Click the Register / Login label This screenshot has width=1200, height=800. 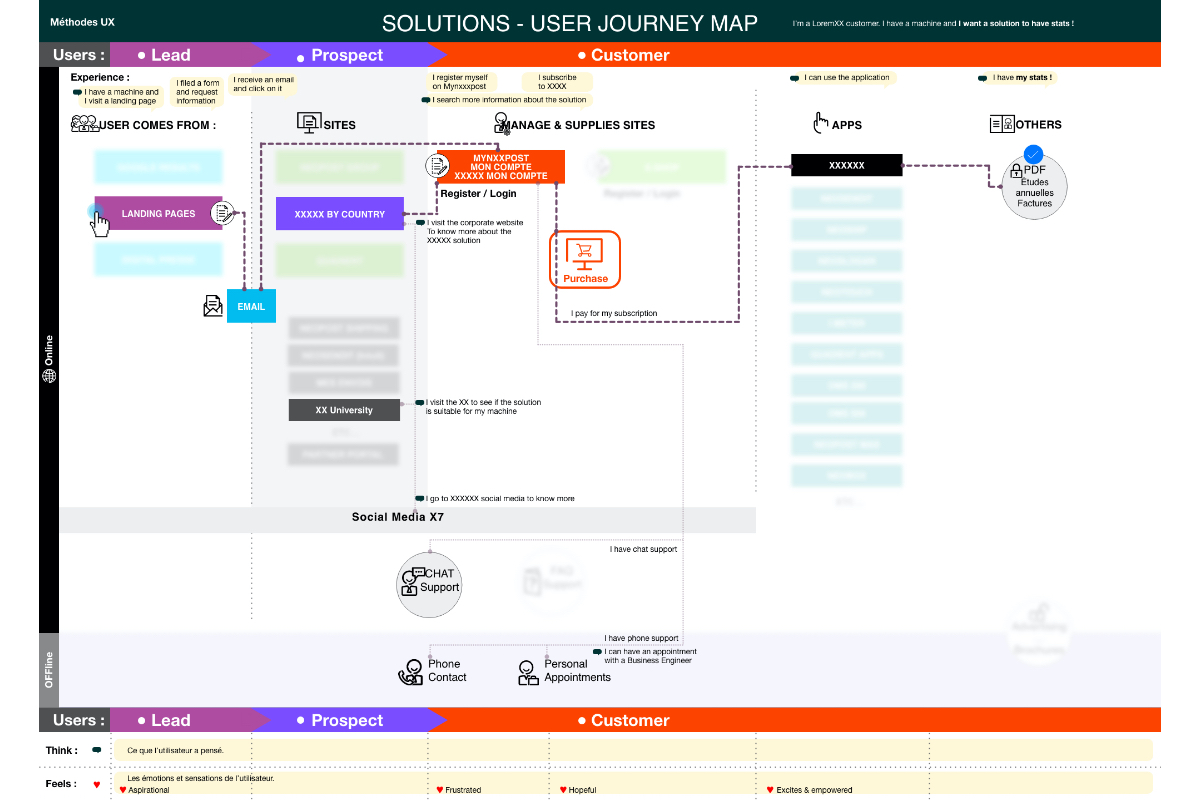click(x=478, y=193)
